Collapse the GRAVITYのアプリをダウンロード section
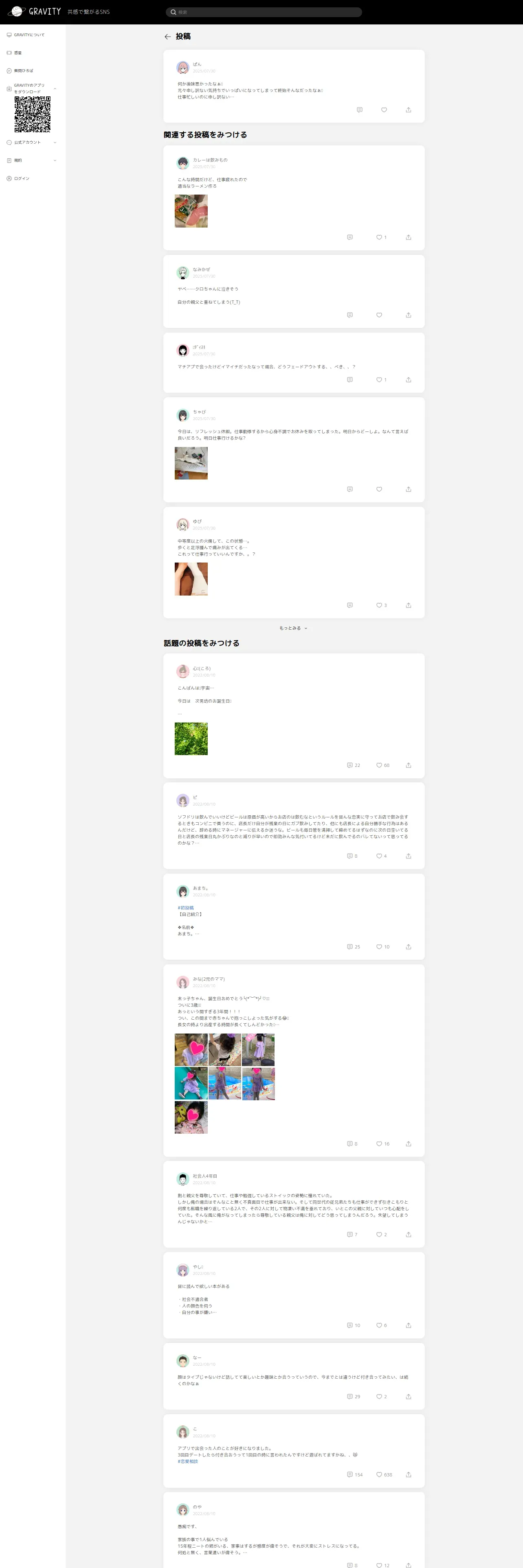The height and width of the screenshot is (1568, 523). [x=55, y=89]
